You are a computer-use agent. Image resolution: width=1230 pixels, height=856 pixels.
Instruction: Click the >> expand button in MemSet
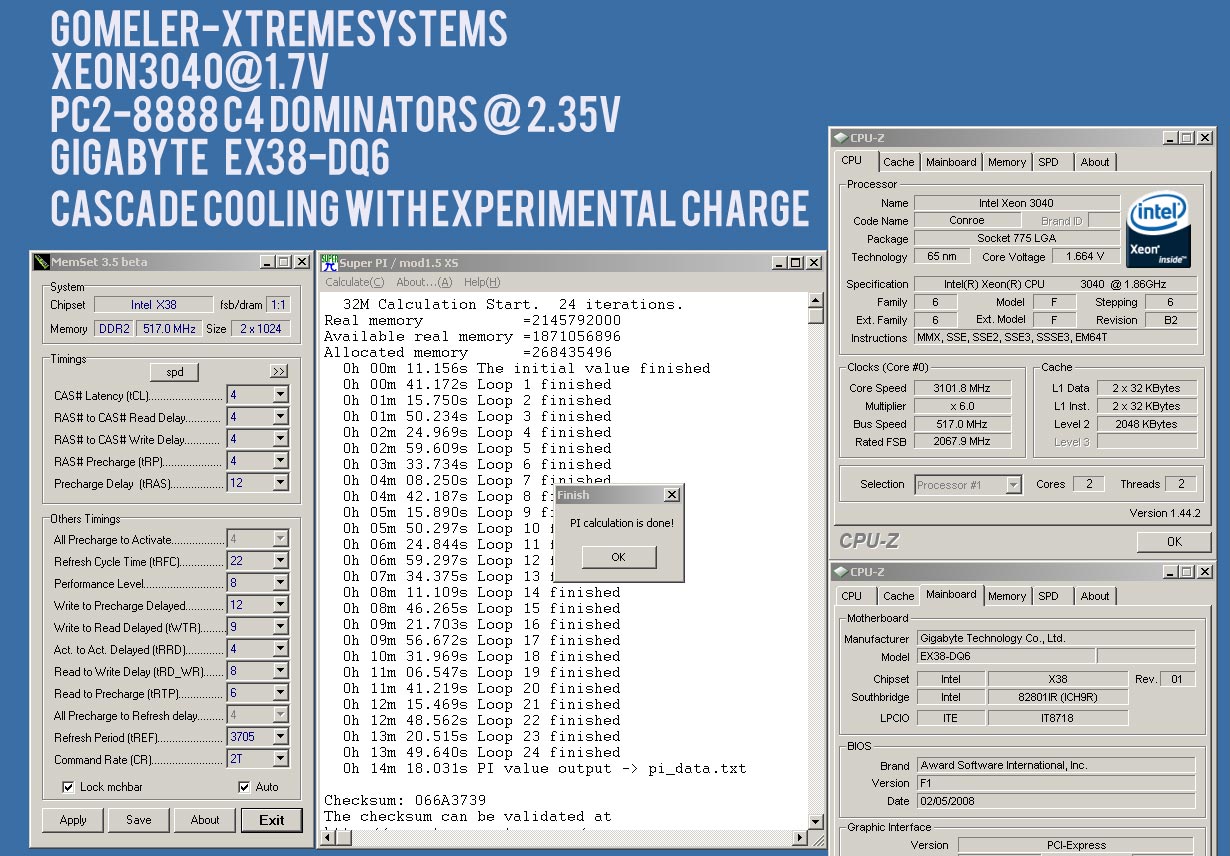tap(279, 372)
